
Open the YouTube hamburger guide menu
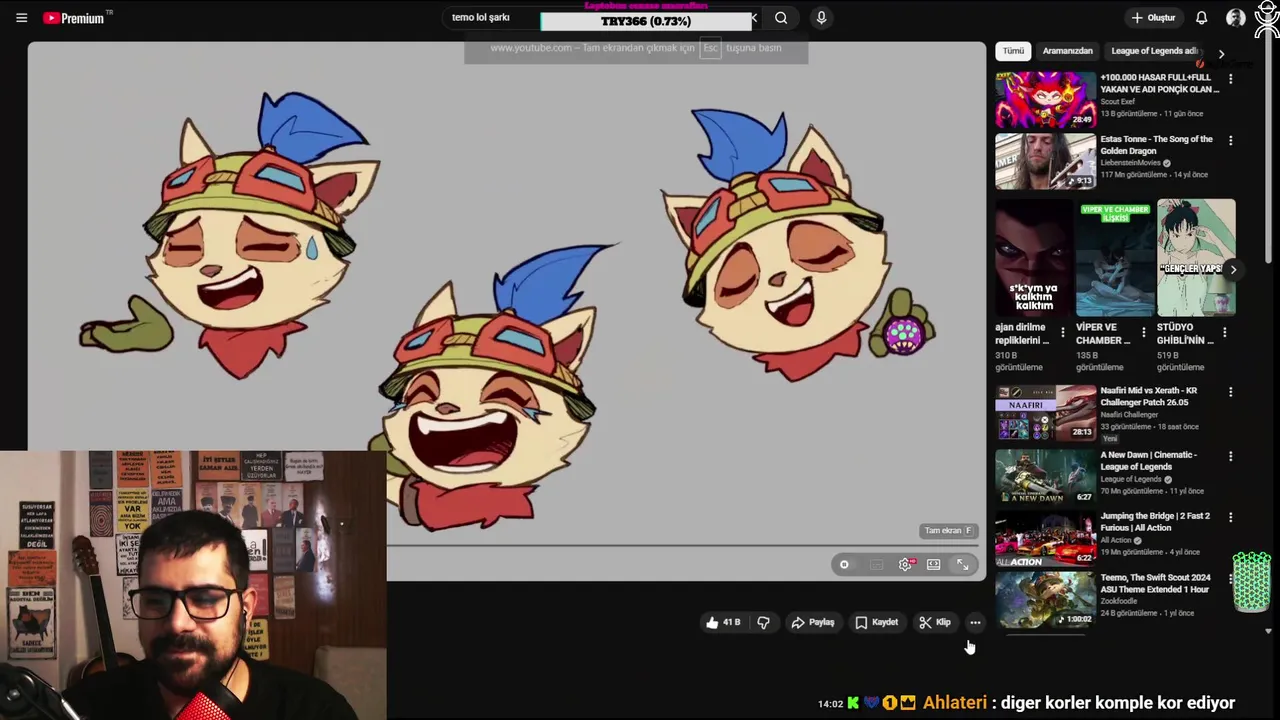click(x=21, y=18)
